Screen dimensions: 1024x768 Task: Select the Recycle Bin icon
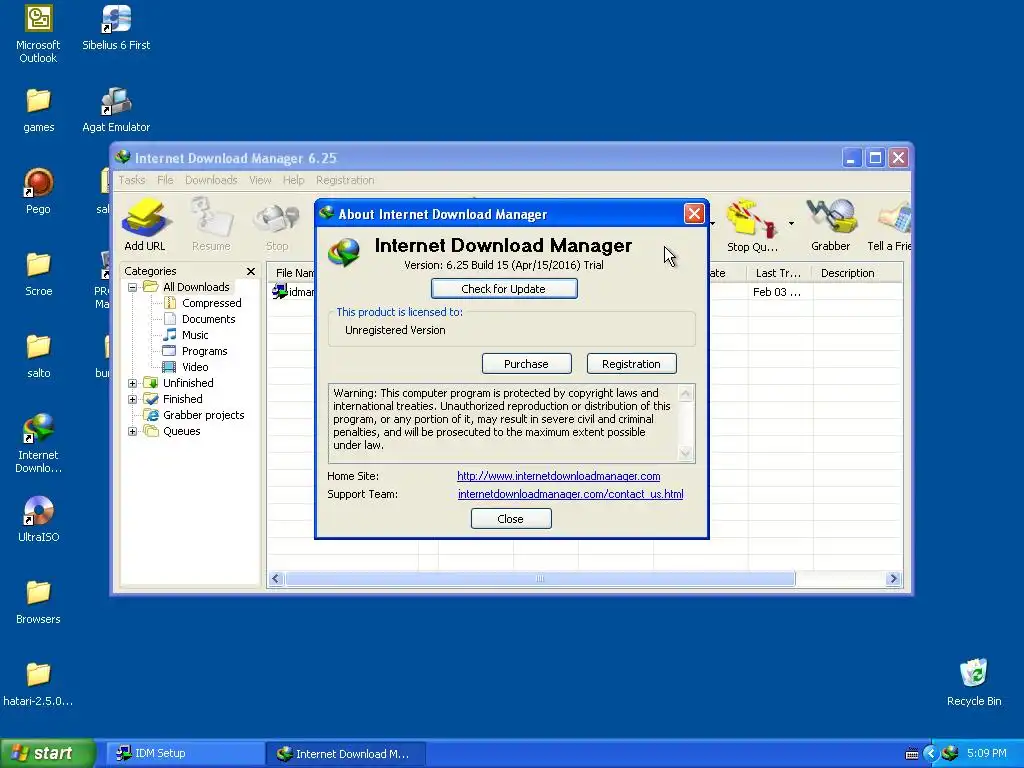tap(974, 682)
